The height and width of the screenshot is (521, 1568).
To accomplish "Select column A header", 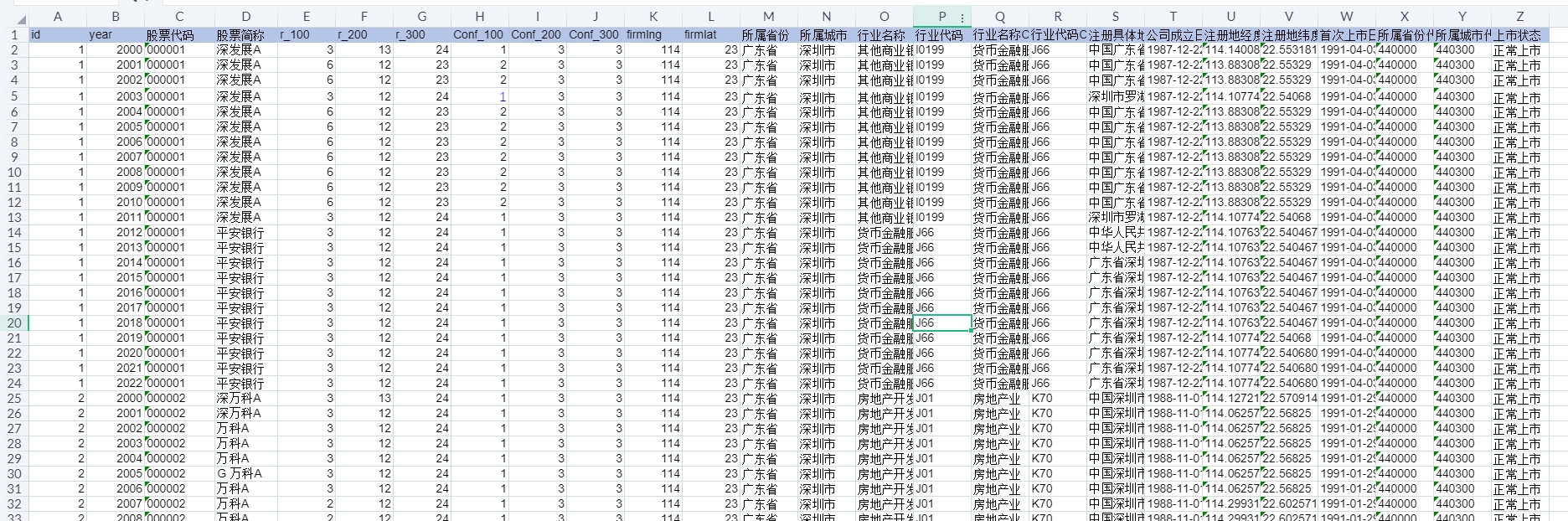I will tap(58, 17).
